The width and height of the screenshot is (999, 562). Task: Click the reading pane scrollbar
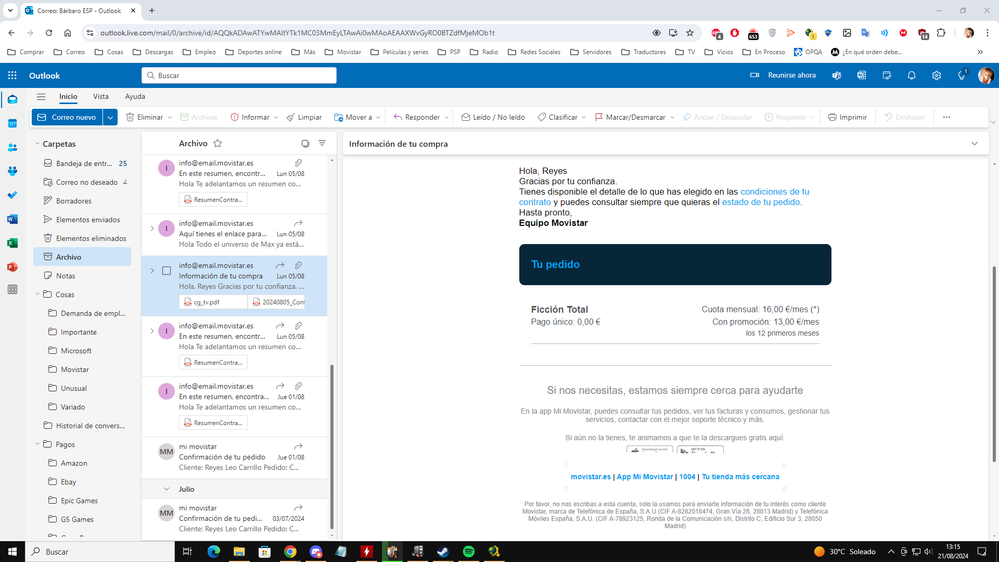pyautogui.click(x=994, y=363)
